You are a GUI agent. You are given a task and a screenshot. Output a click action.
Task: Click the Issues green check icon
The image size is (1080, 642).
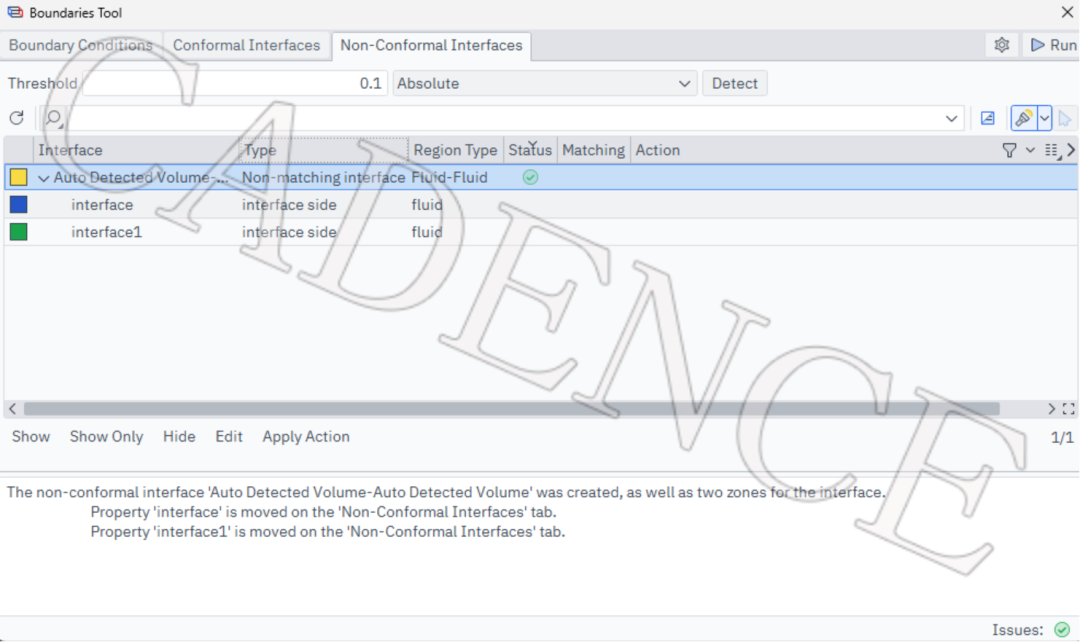pyautogui.click(x=1062, y=630)
